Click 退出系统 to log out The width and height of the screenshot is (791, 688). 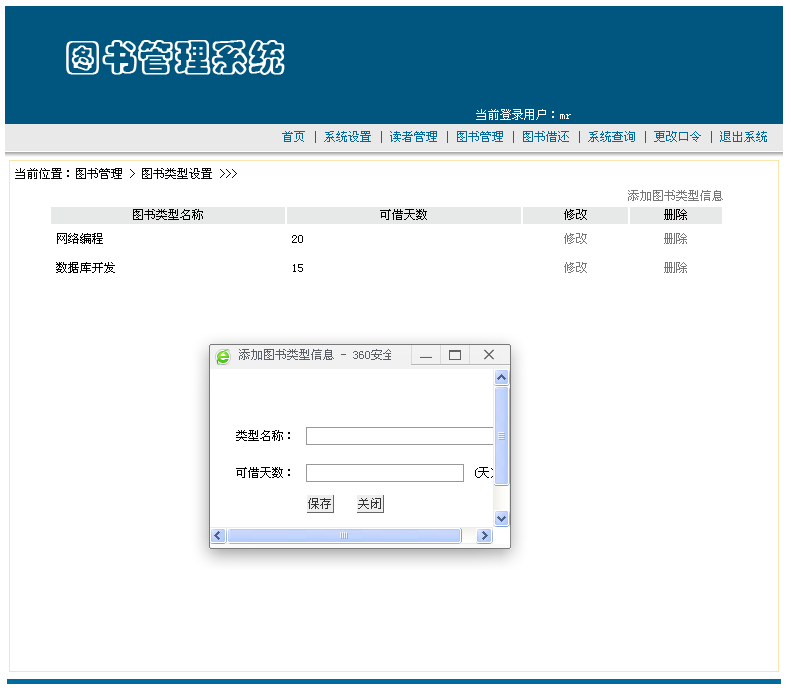point(744,137)
